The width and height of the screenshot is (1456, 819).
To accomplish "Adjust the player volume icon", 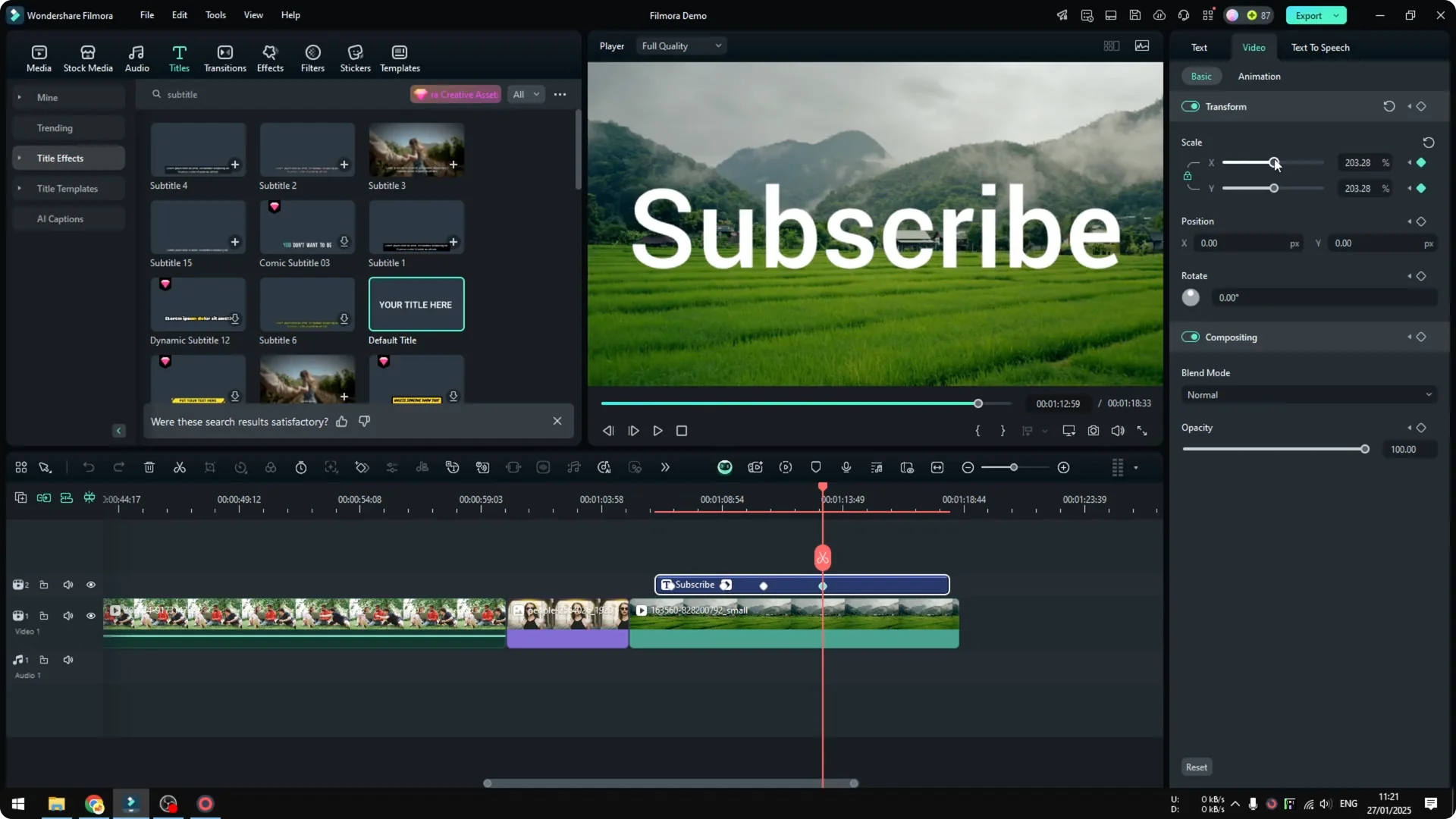I will point(1118,431).
